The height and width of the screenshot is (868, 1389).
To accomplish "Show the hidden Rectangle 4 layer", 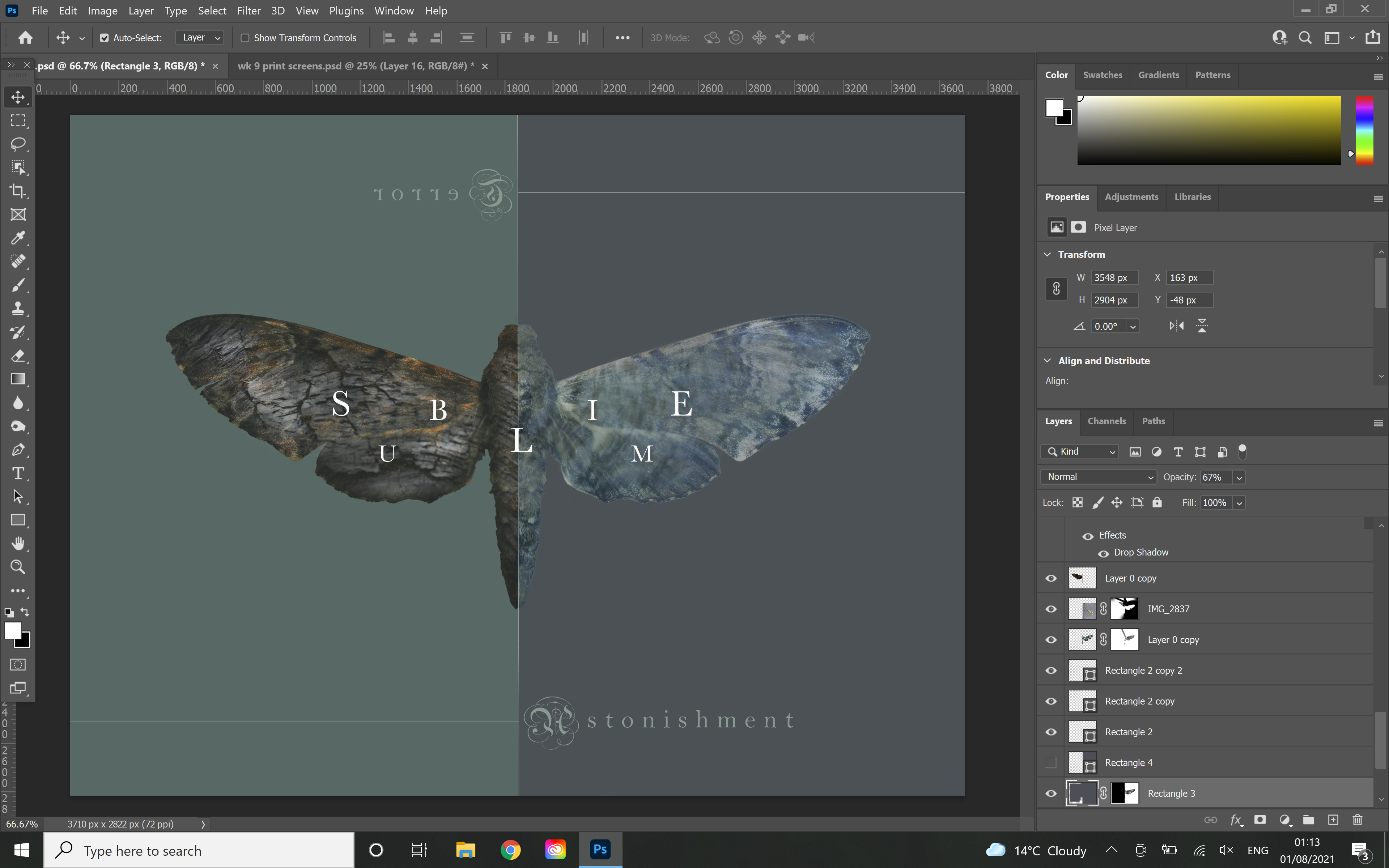I will (1051, 763).
